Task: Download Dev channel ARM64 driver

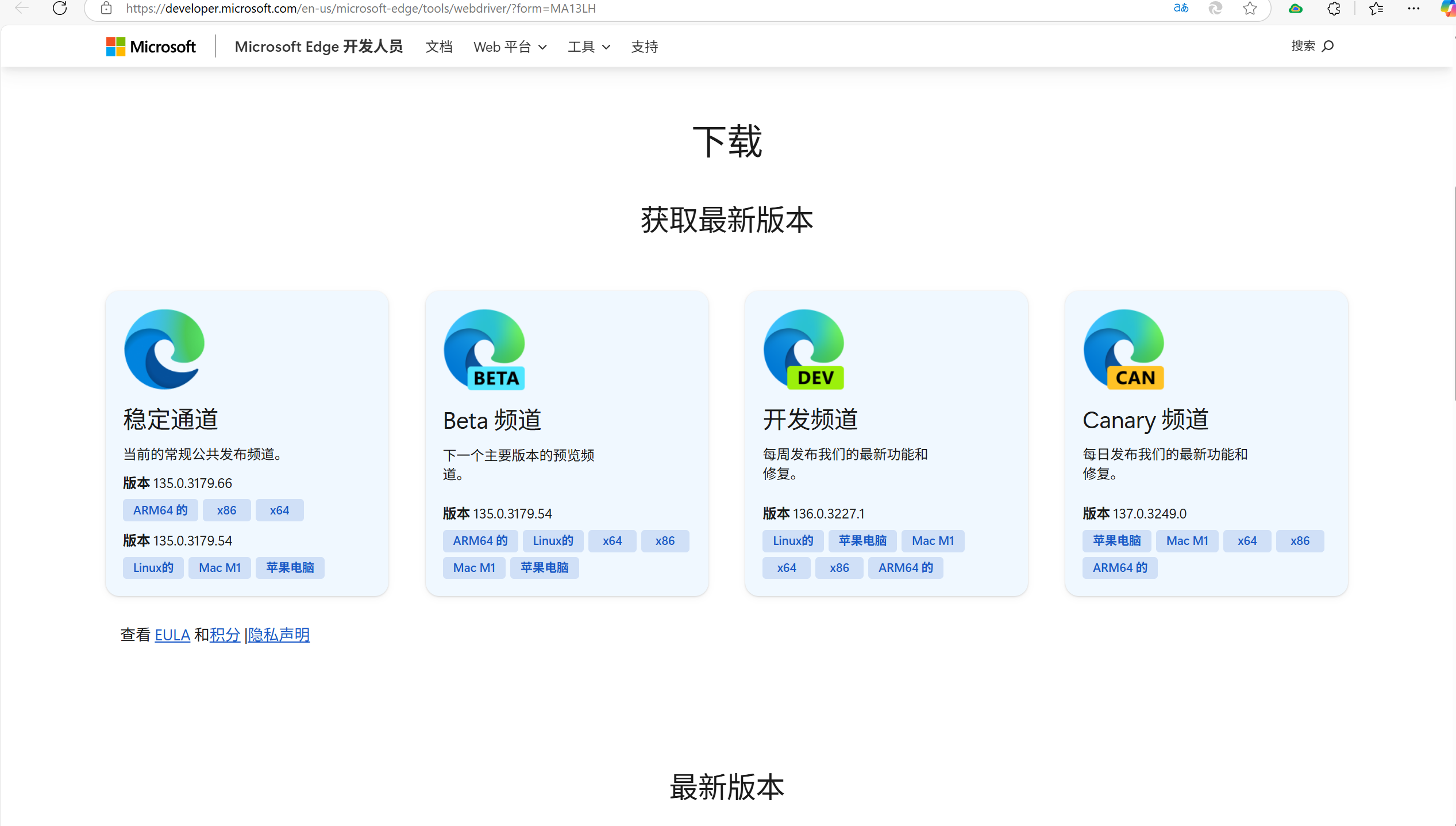Action: coord(906,567)
